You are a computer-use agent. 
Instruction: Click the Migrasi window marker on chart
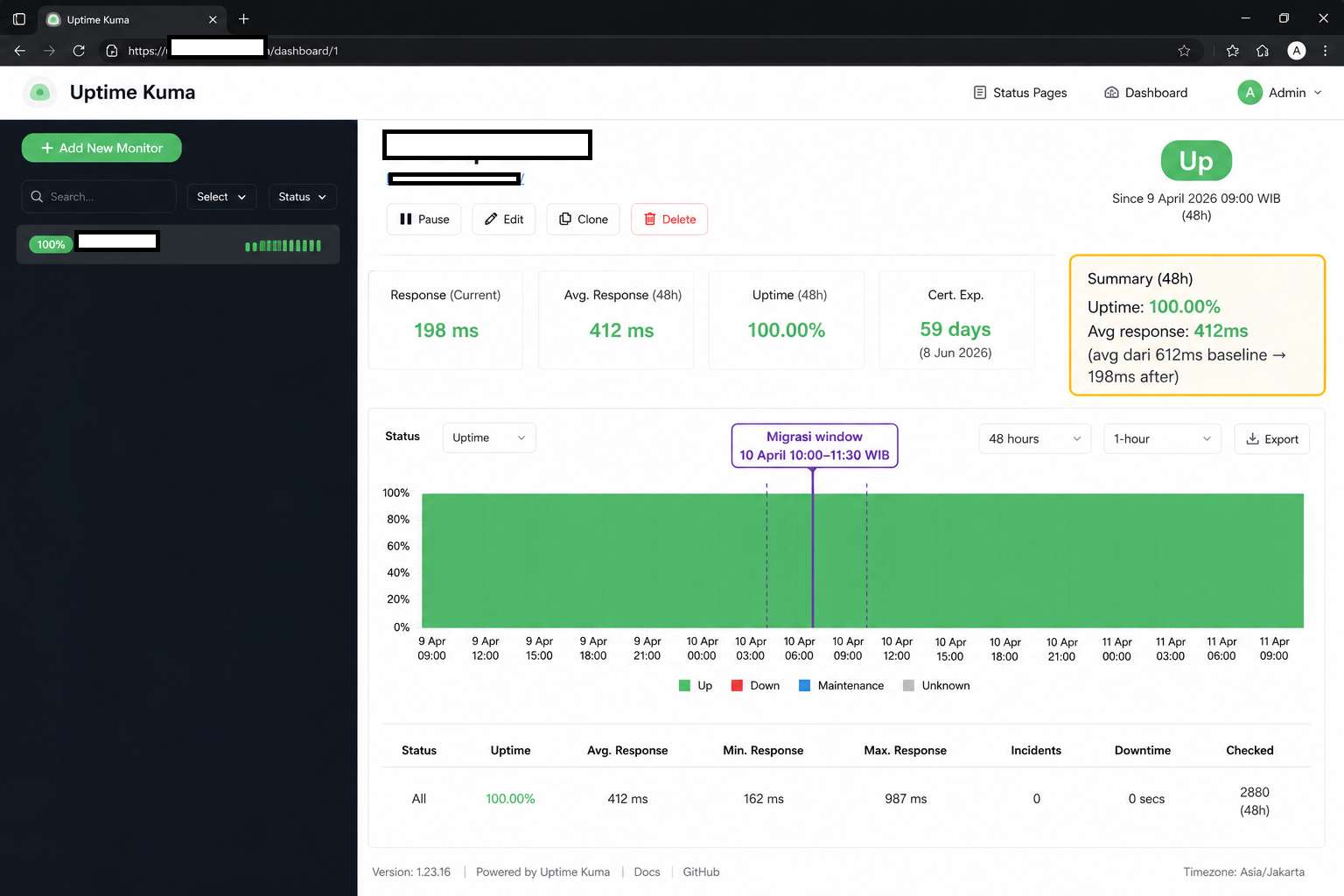click(x=815, y=445)
